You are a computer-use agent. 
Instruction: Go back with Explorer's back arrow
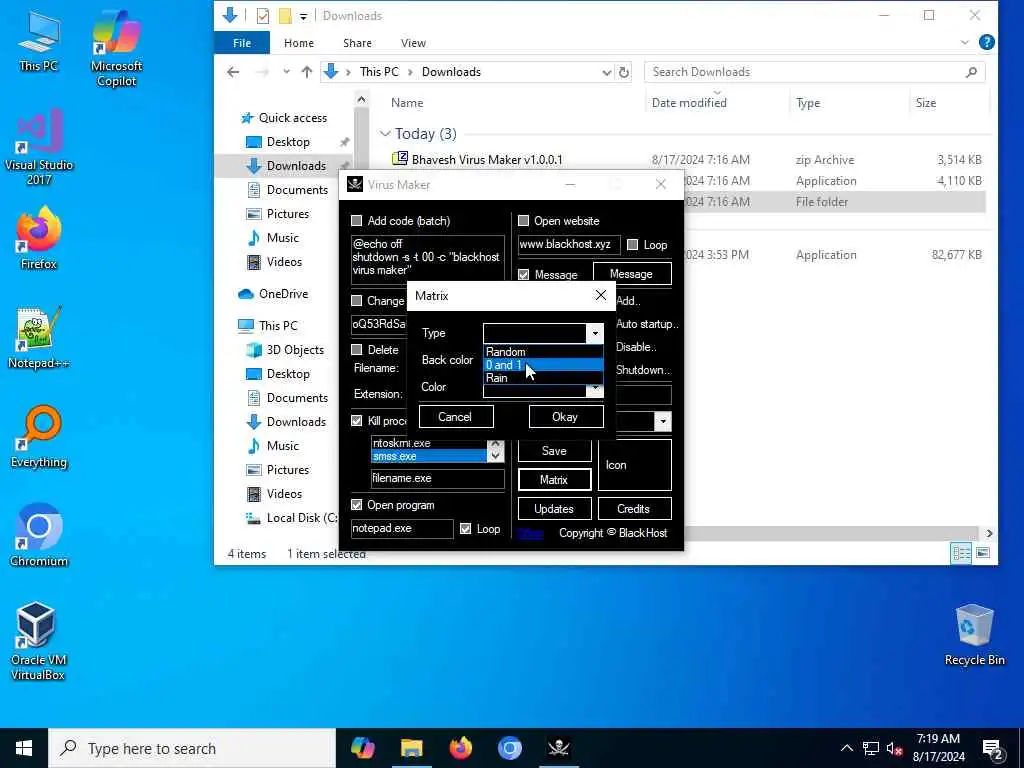coord(233,72)
